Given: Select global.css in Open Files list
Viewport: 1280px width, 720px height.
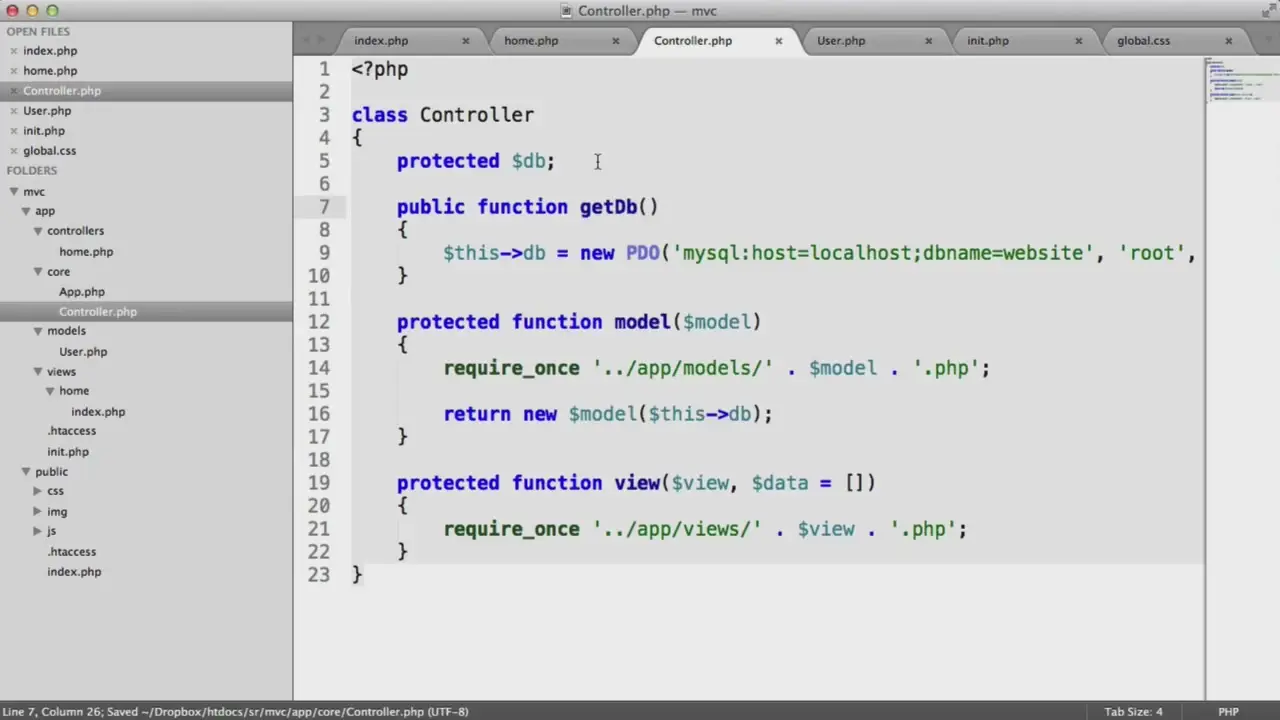Looking at the screenshot, I should (50, 151).
